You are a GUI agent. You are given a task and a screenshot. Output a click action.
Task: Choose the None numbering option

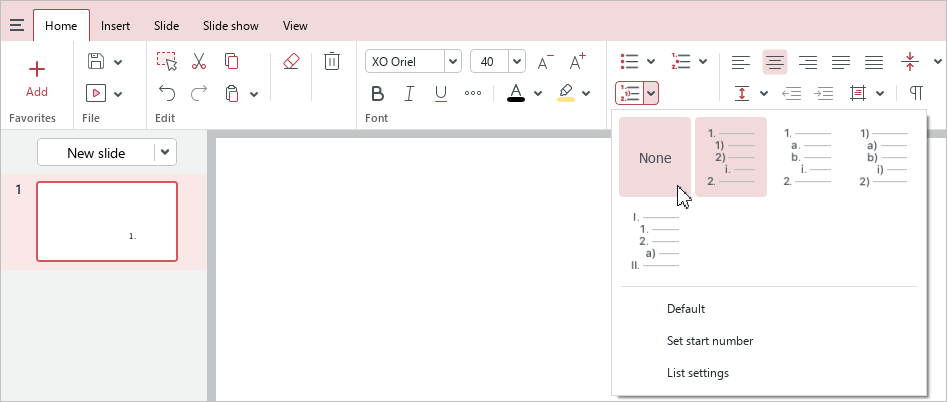pyautogui.click(x=655, y=158)
